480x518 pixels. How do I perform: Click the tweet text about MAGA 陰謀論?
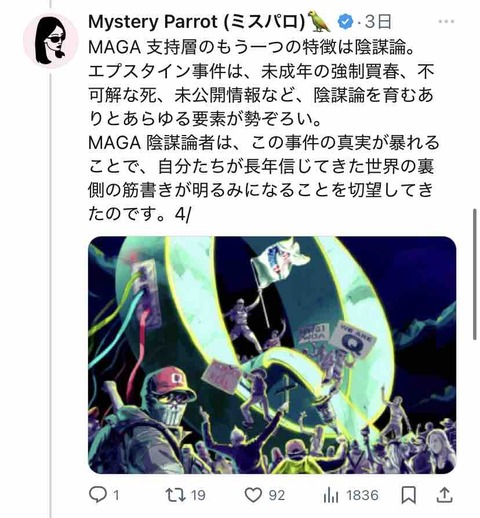coord(263,130)
